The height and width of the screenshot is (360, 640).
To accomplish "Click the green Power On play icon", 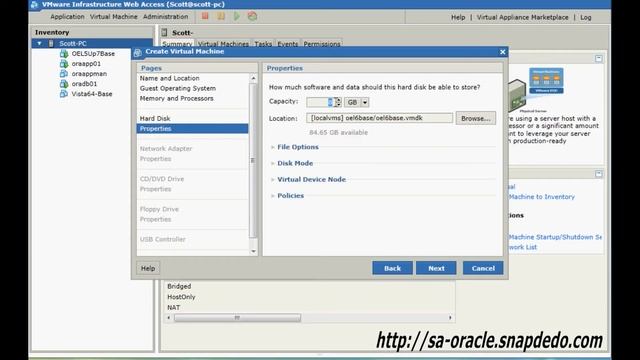I will [237, 16].
